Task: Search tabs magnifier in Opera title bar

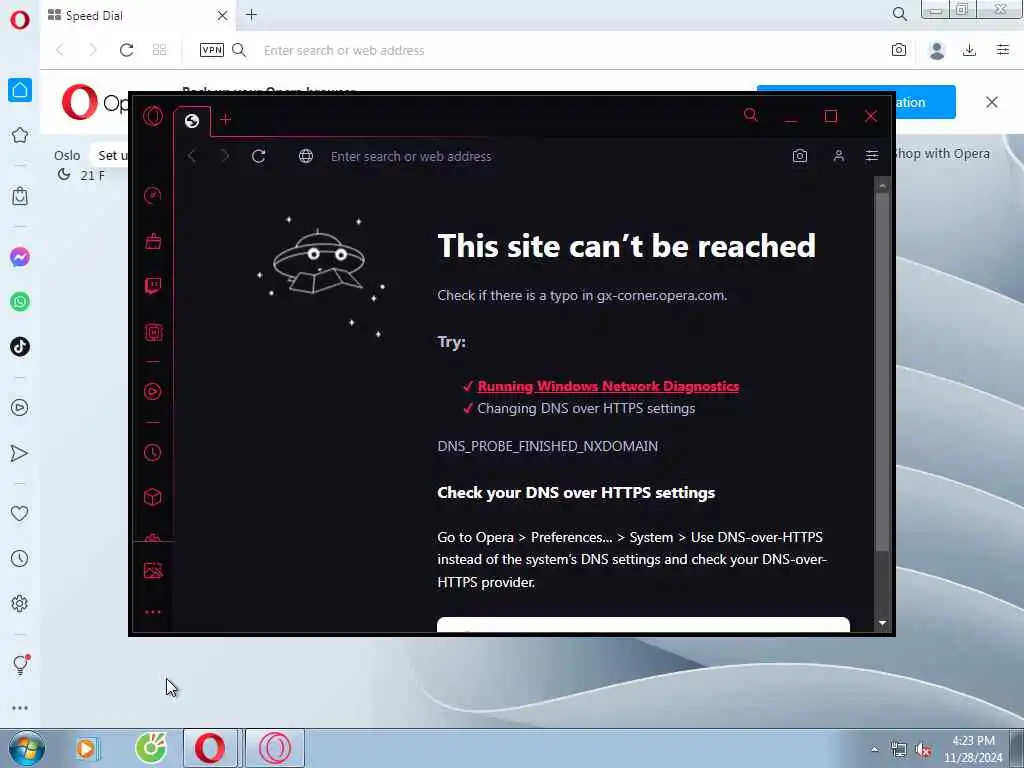Action: pos(899,14)
